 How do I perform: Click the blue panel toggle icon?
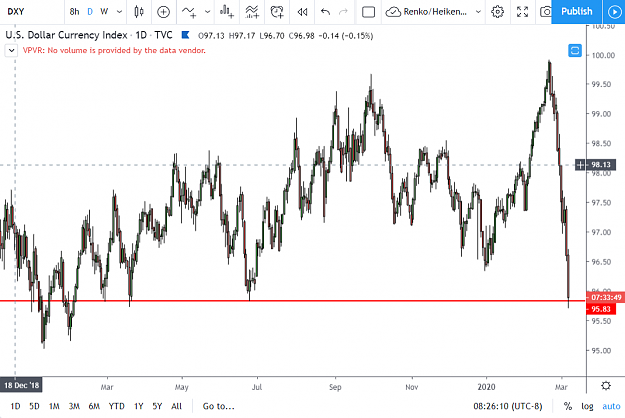[x=575, y=51]
